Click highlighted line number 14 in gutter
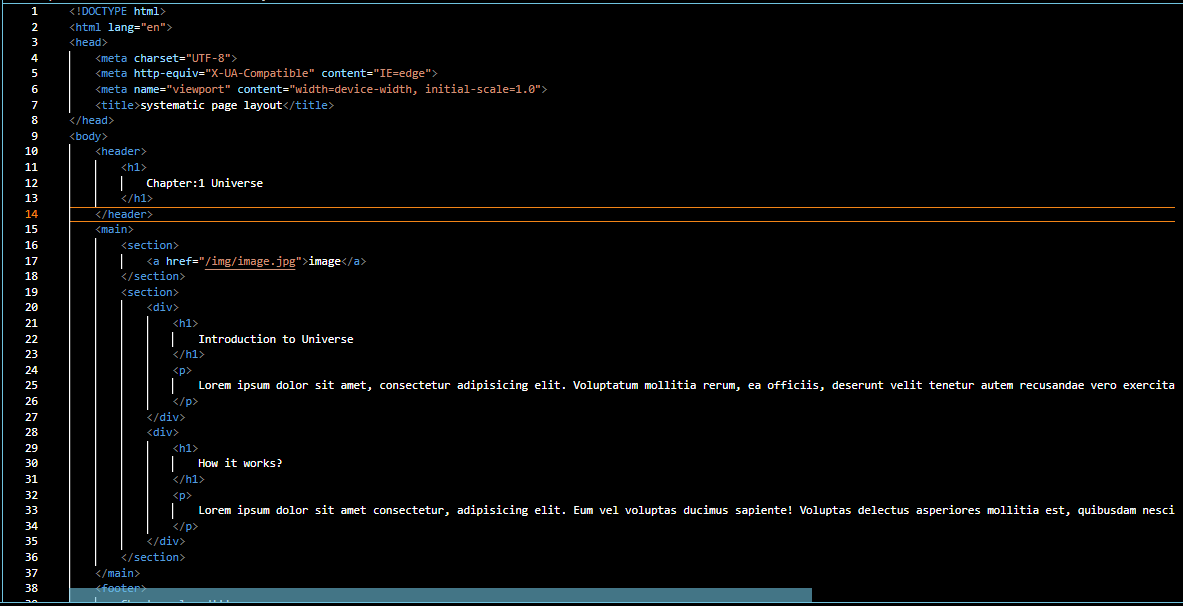This screenshot has width=1183, height=606. pyautogui.click(x=32, y=214)
